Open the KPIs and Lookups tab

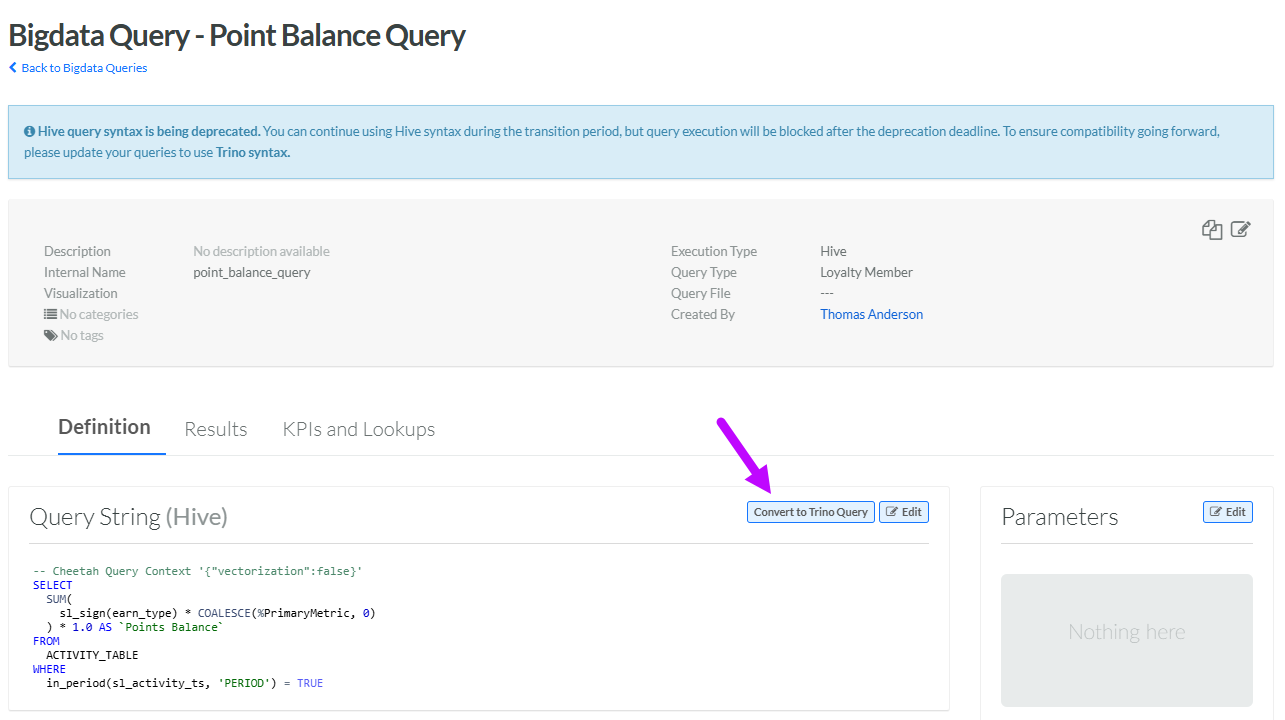click(x=359, y=429)
